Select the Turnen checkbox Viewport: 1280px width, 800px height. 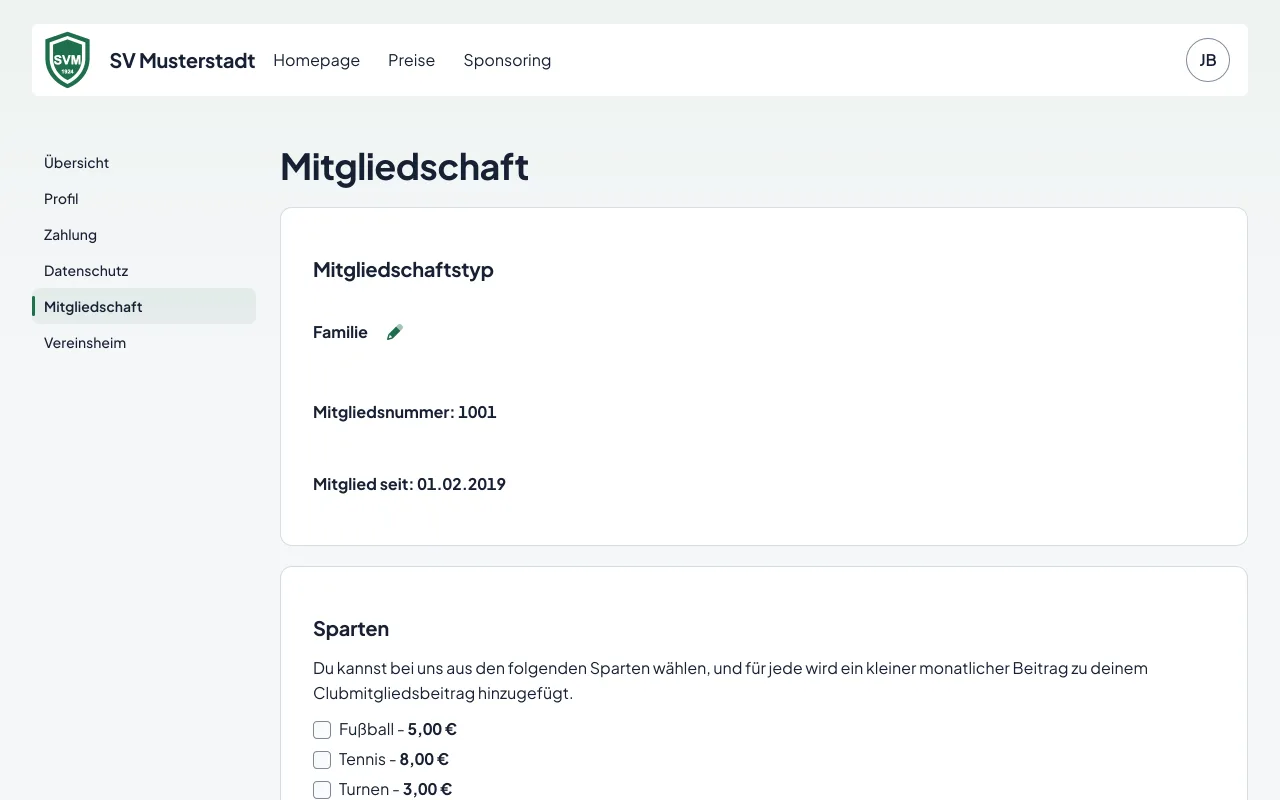pyautogui.click(x=322, y=790)
